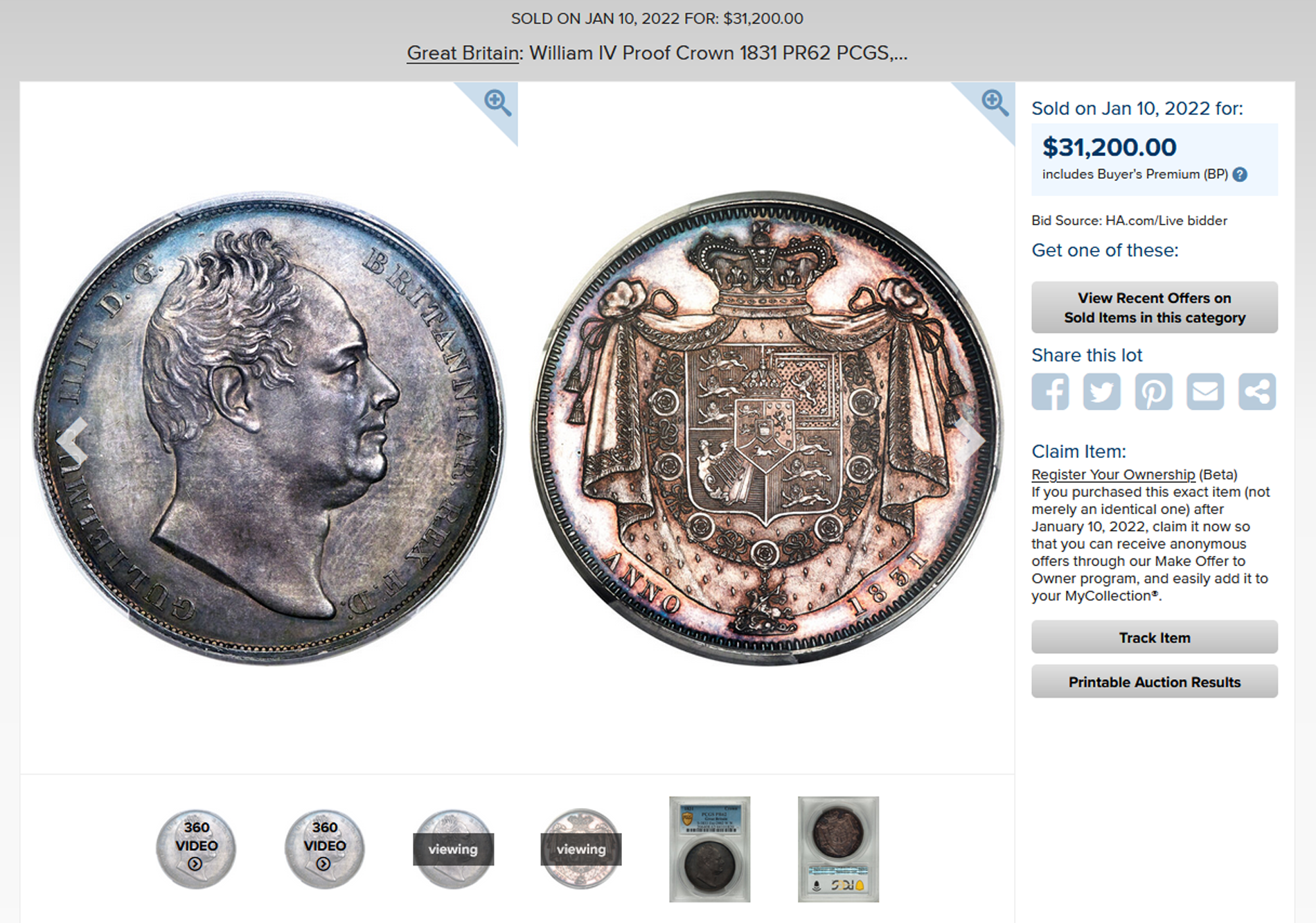Open the Great Britain category link
1316x923 pixels.
(463, 53)
